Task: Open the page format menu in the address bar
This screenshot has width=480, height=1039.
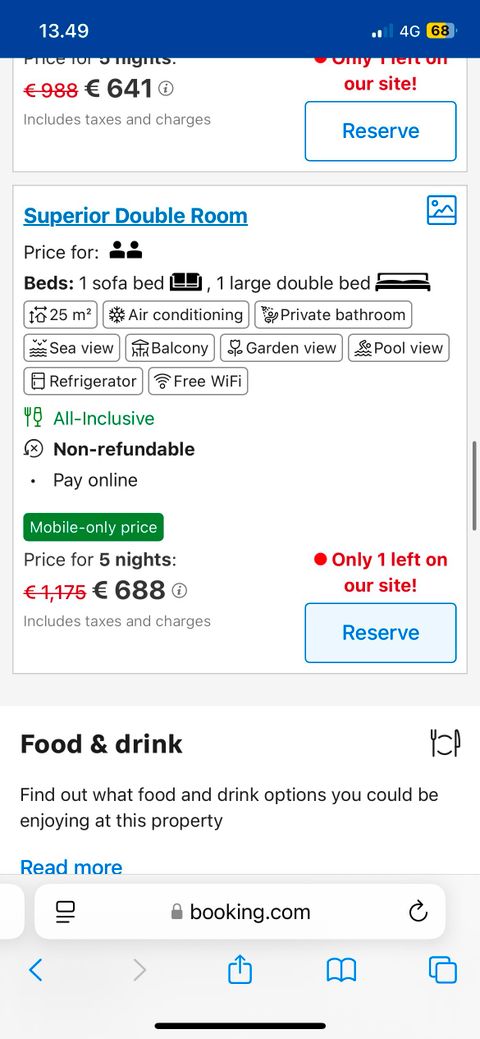Action: coord(65,912)
